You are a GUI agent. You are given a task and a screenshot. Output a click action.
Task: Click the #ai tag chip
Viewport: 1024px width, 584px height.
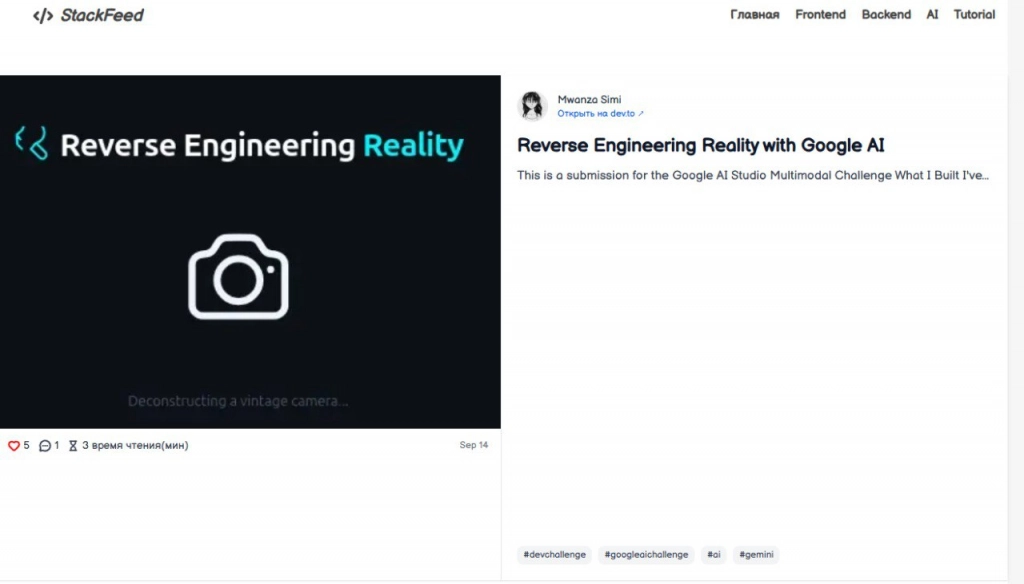[713, 555]
